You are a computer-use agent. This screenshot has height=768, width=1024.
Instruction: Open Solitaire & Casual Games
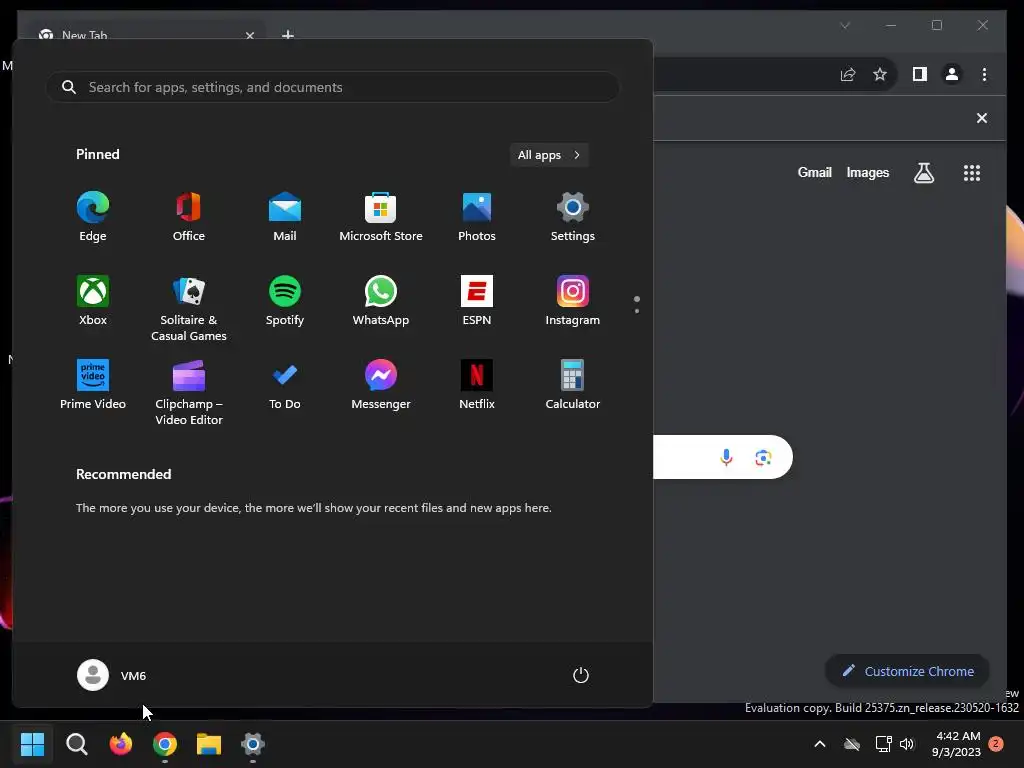tap(189, 308)
